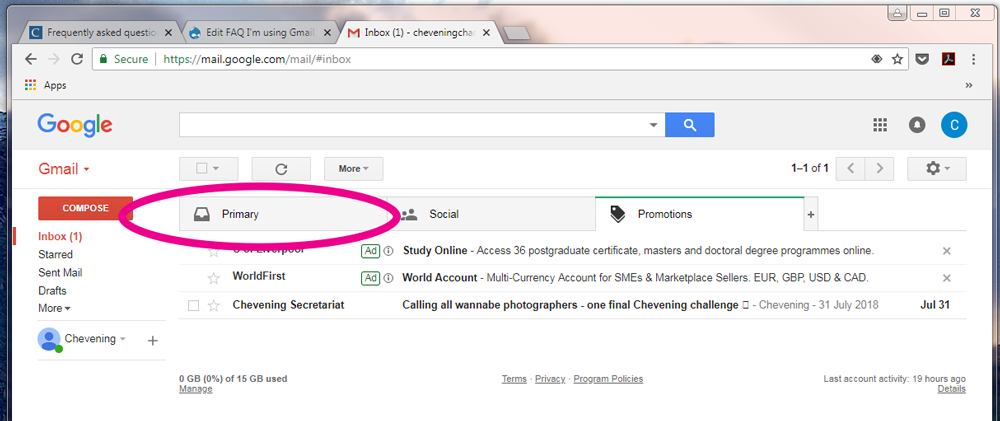Screen dimensions: 1000x421
Task: Go to older messages arrow
Action: [879, 169]
